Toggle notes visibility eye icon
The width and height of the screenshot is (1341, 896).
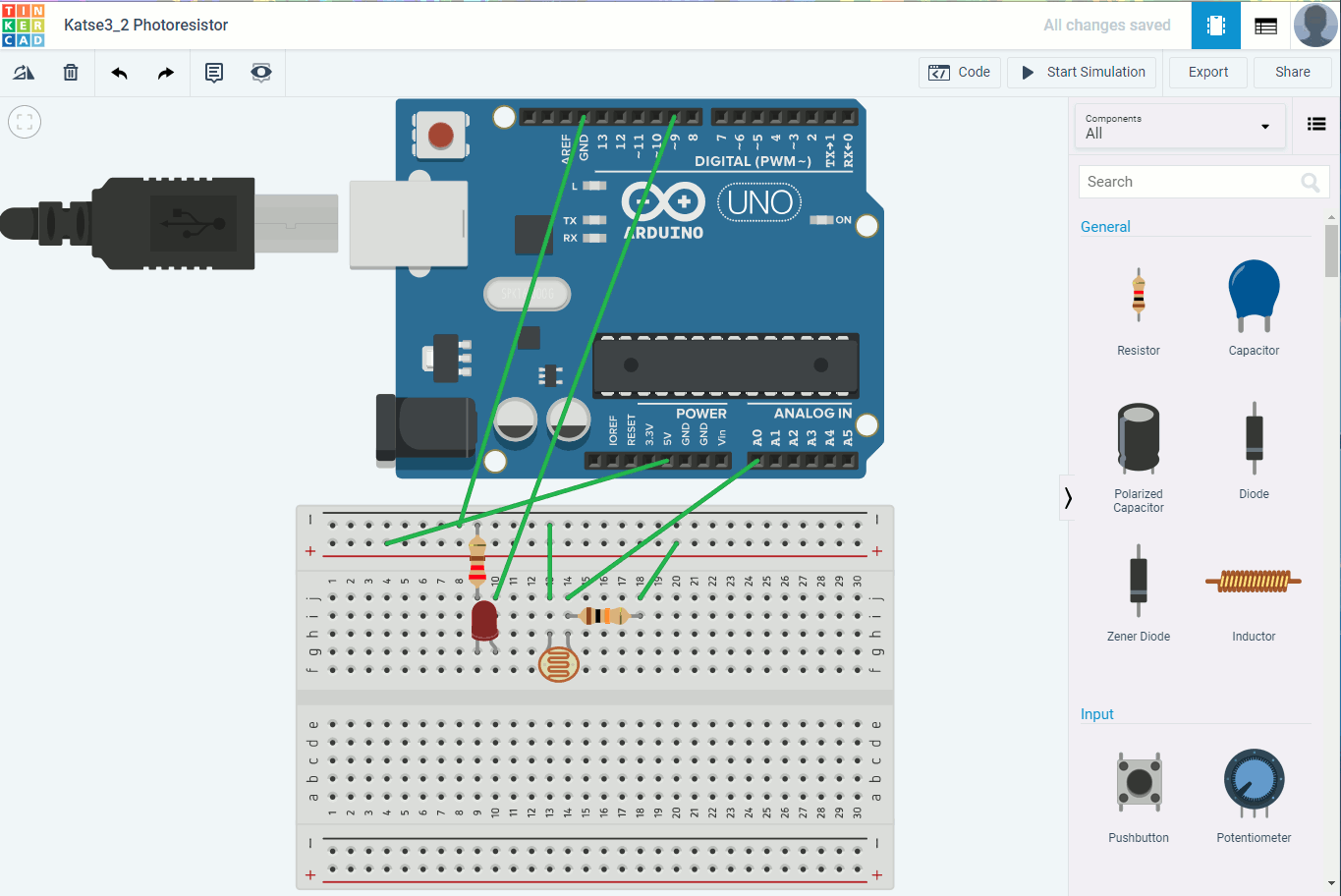click(x=261, y=73)
